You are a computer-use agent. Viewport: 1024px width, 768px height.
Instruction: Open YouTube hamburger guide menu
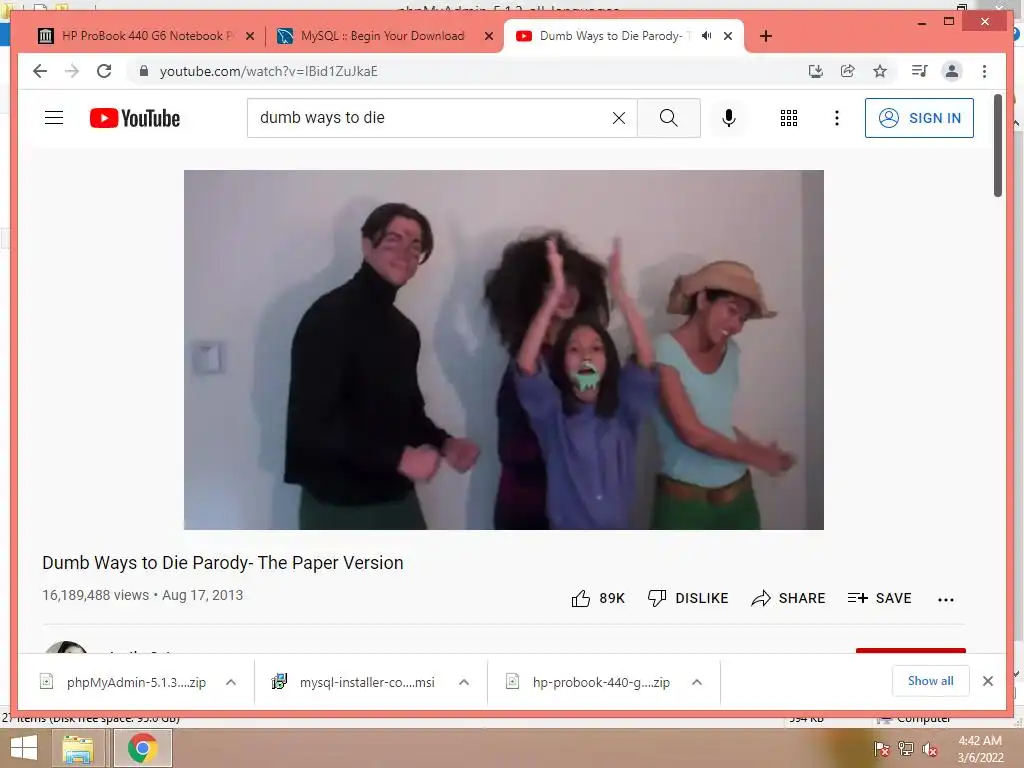54,118
